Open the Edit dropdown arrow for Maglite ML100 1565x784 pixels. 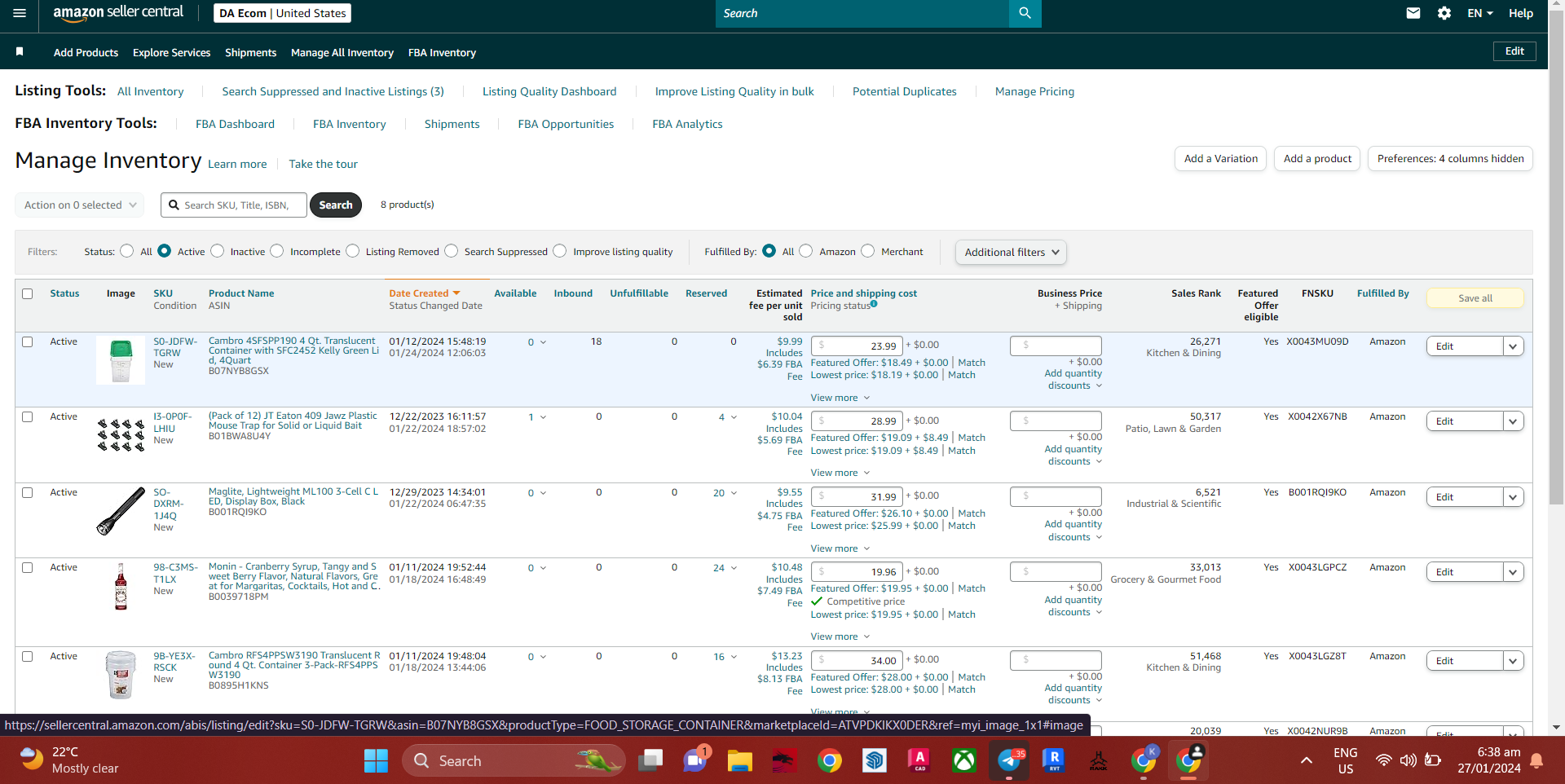[x=1514, y=497]
